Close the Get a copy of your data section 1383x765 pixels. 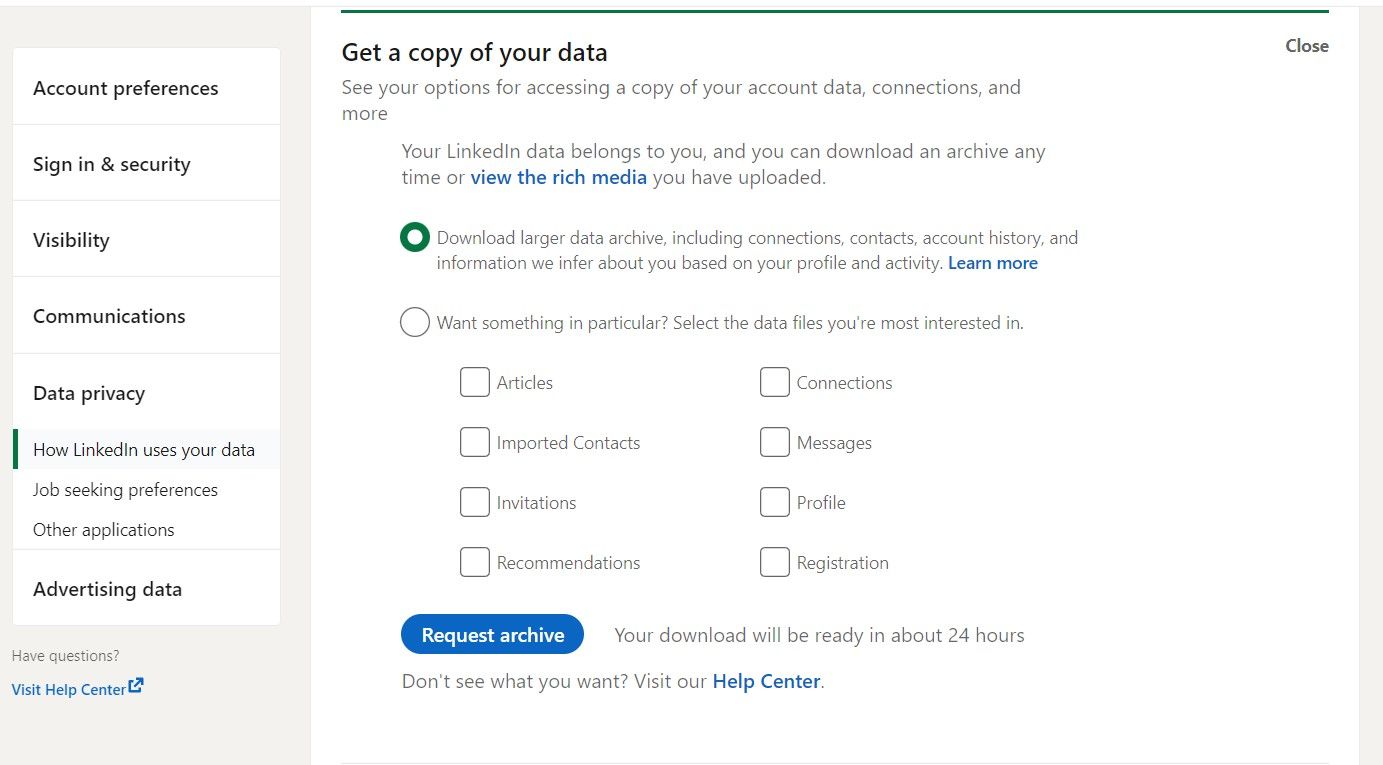(1306, 46)
